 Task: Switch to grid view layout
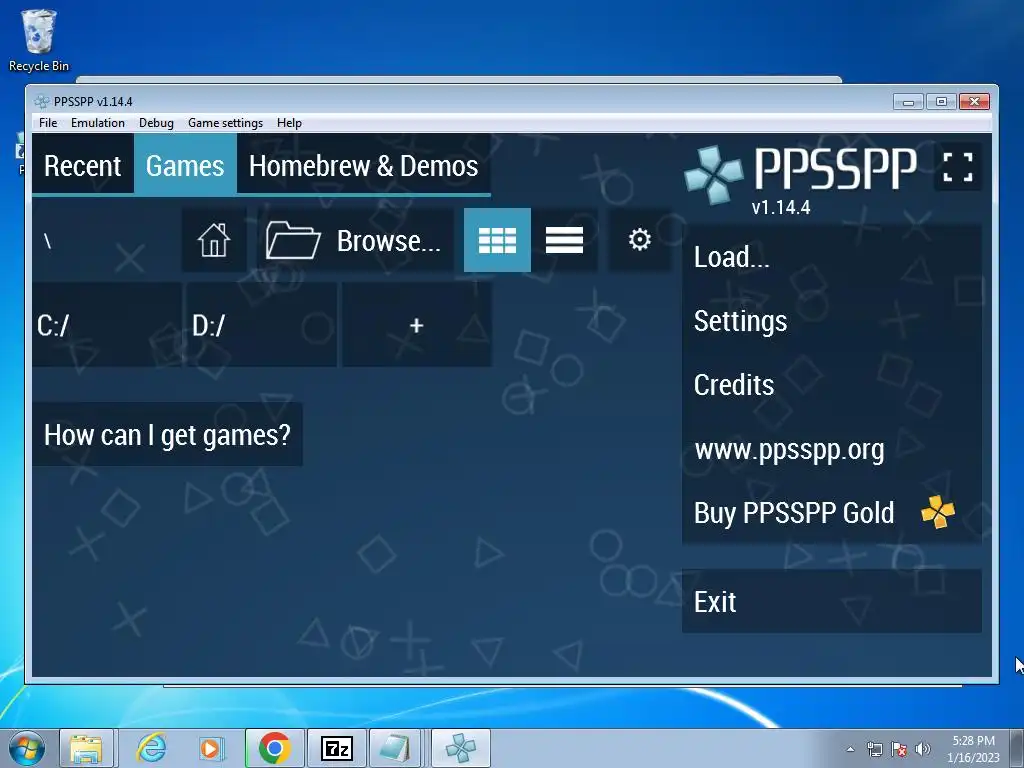click(x=497, y=240)
